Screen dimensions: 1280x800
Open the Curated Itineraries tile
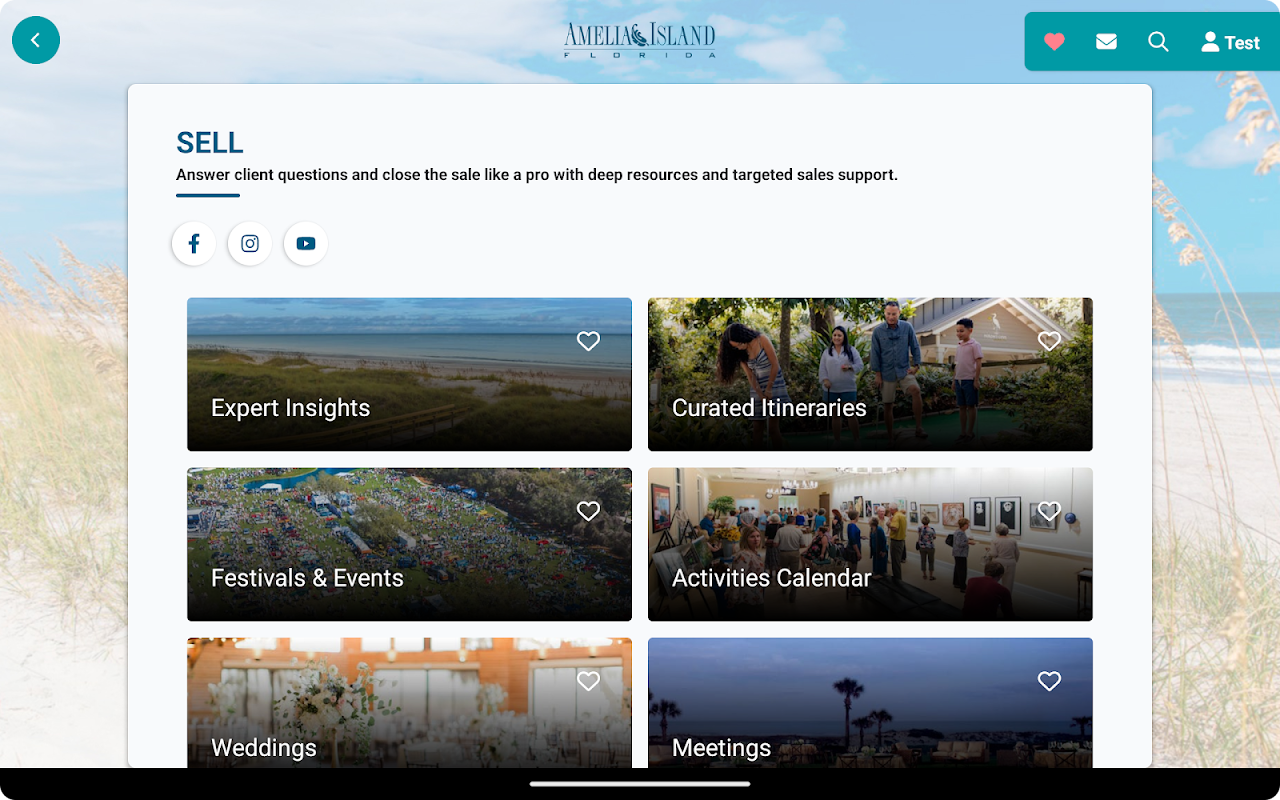(x=870, y=374)
